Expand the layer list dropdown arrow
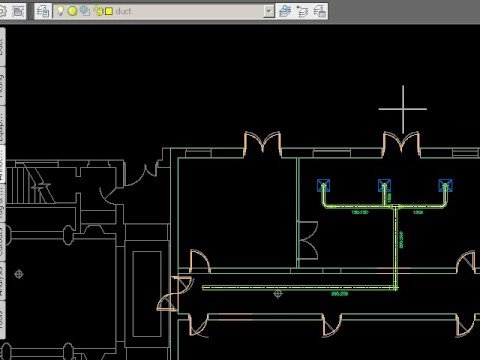The image size is (480, 360). pyautogui.click(x=269, y=11)
